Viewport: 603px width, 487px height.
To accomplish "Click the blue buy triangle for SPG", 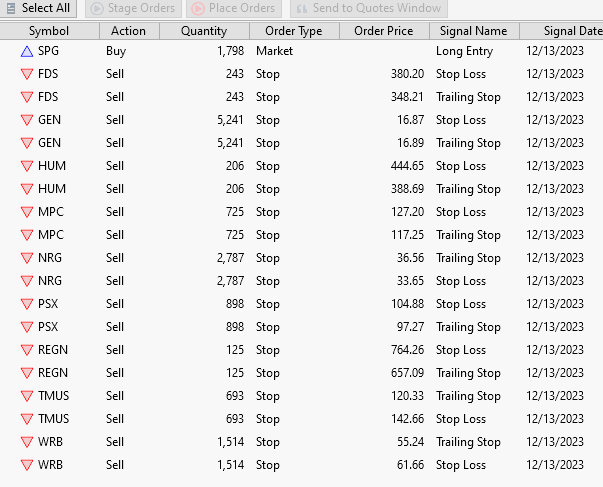I will tap(27, 51).
